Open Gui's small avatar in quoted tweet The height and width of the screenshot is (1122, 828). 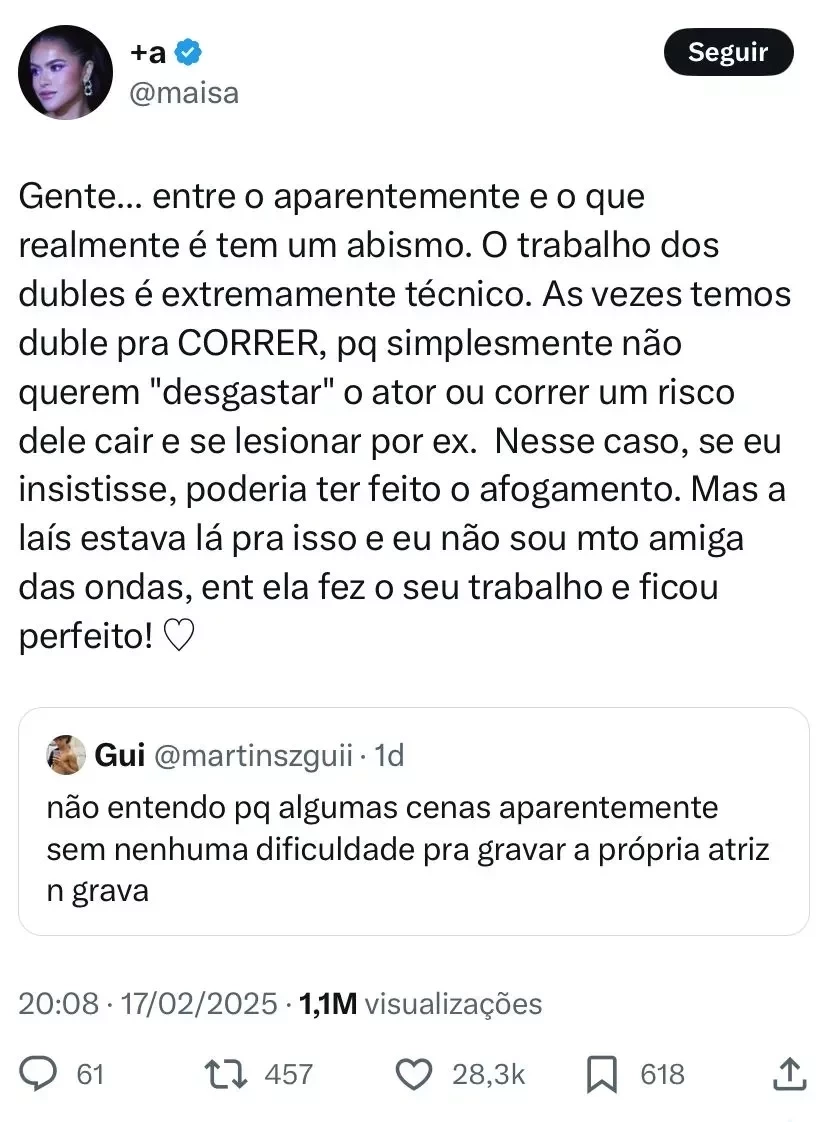(x=66, y=755)
